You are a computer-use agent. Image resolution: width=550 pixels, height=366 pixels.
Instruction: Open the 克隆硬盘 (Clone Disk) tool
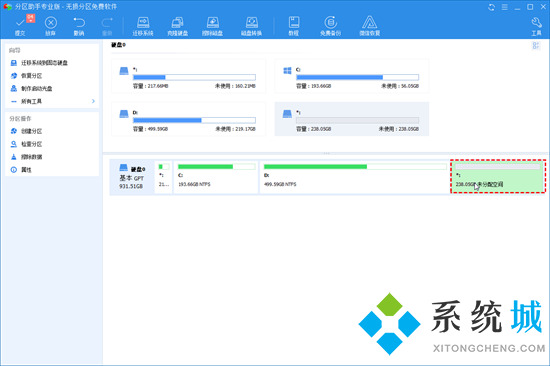point(177,26)
